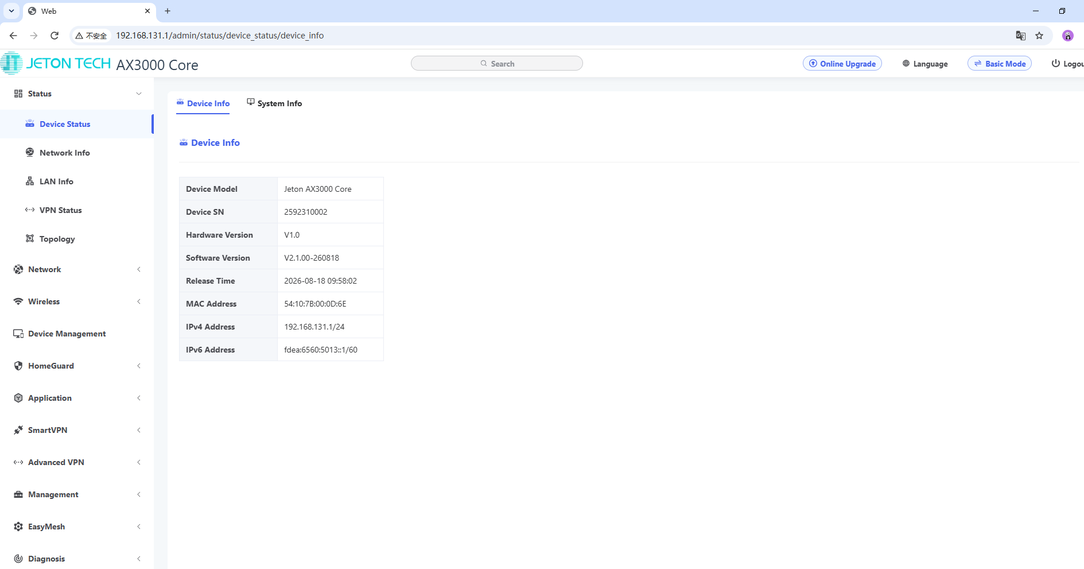Expand the EasyMesh menu chevron
Screen dimensions: 1084x569
138,526
